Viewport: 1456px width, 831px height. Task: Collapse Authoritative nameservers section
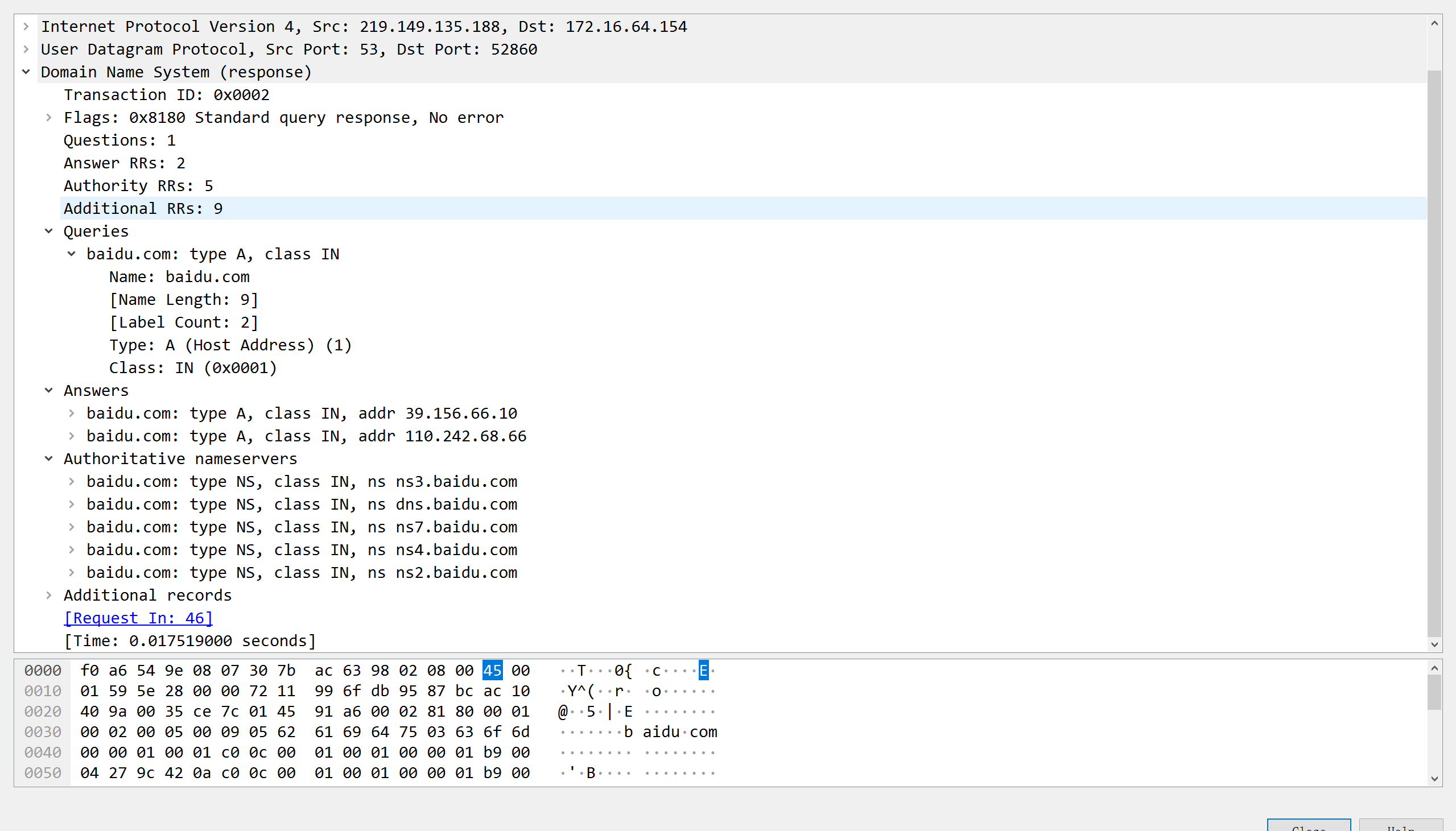[49, 459]
